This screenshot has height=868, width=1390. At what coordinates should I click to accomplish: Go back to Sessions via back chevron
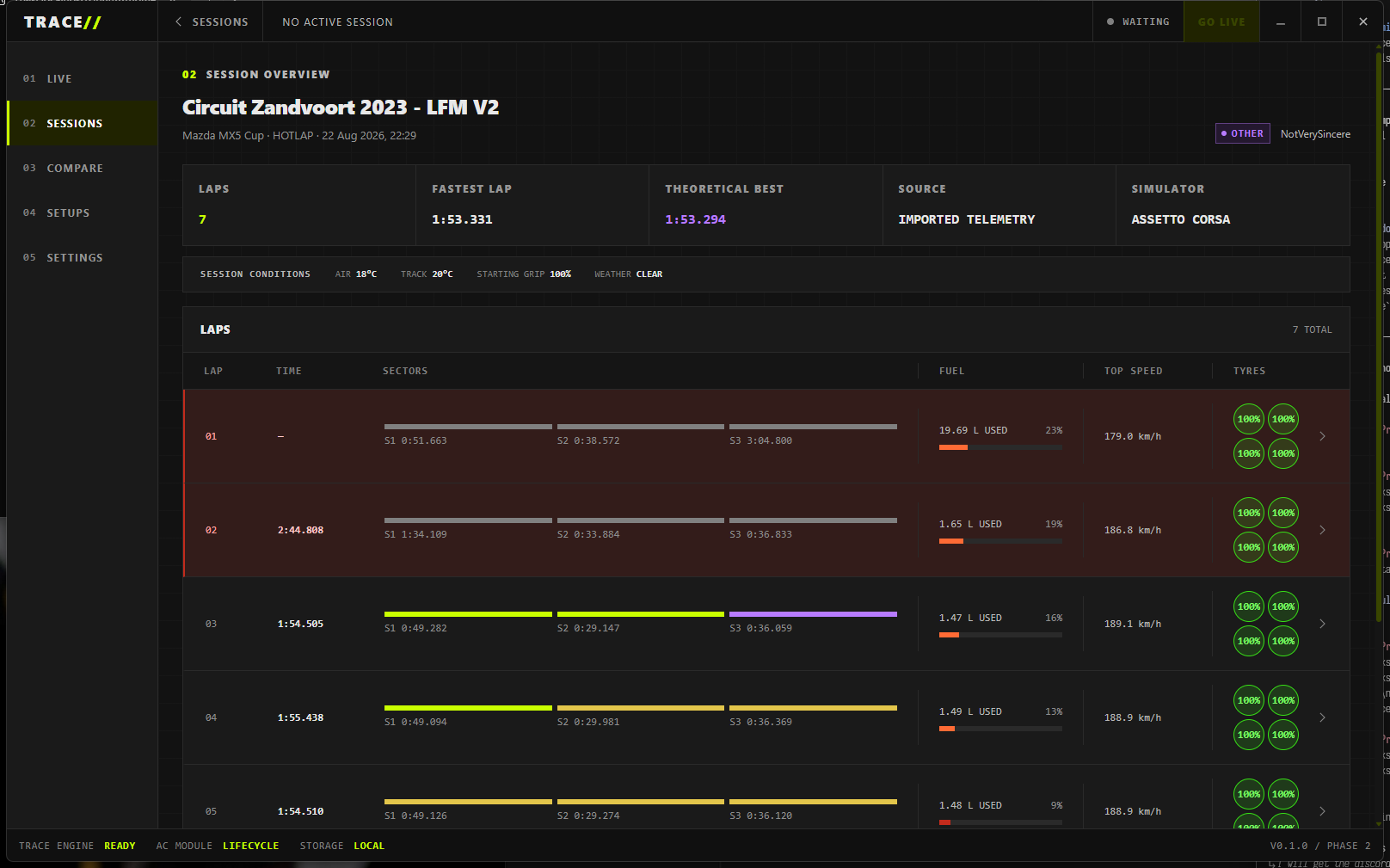pos(212,22)
